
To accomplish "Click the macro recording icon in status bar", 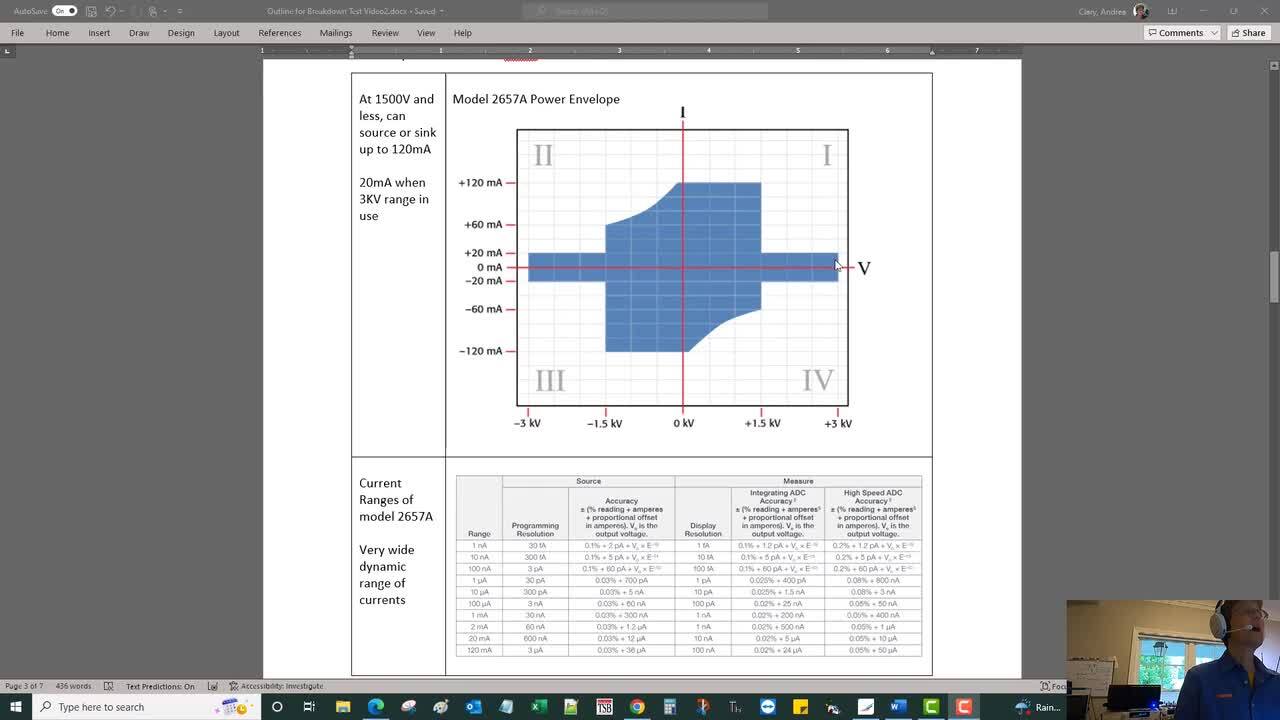I will coord(213,686).
